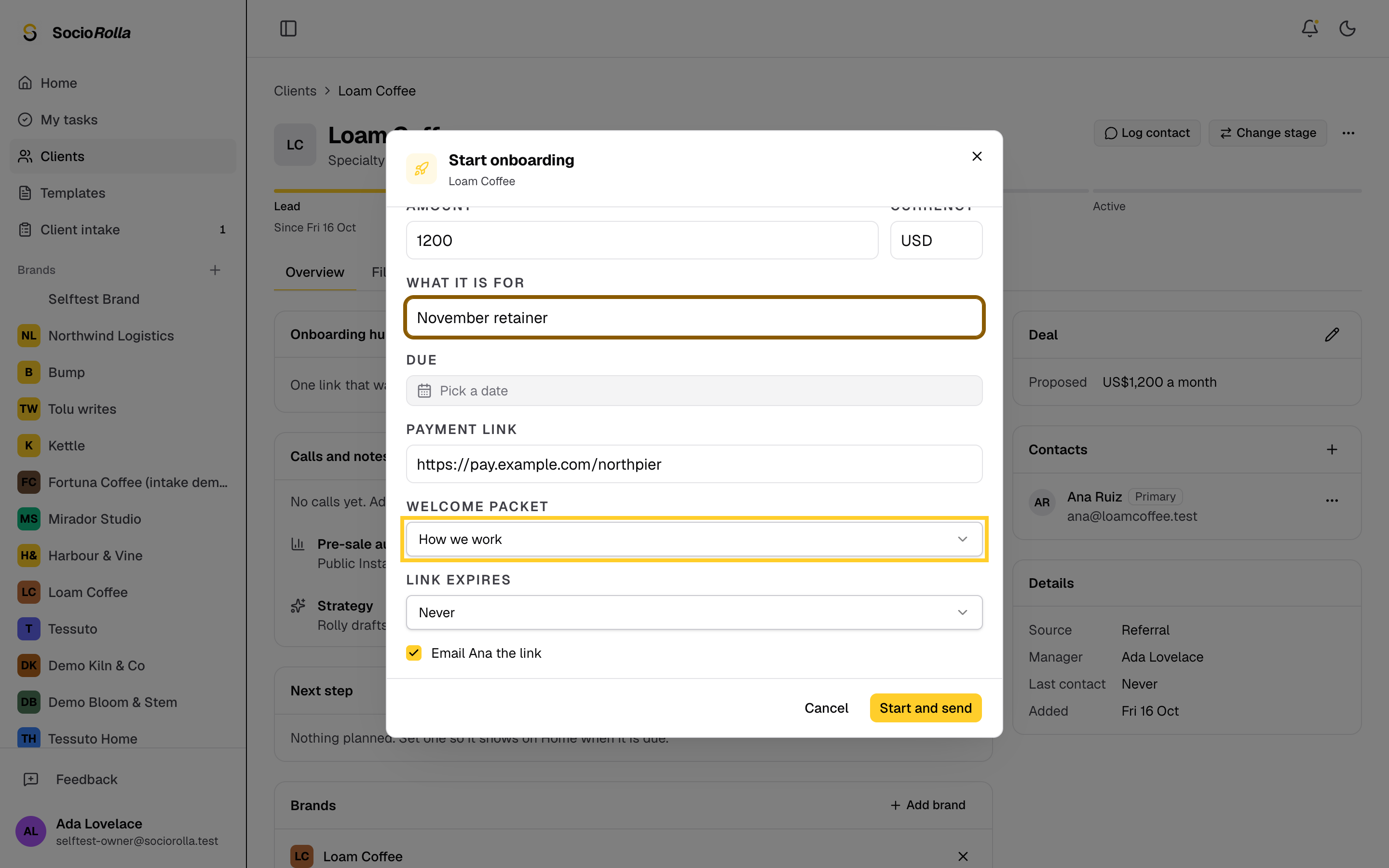
Task: Click the Payment link field
Action: click(694, 464)
